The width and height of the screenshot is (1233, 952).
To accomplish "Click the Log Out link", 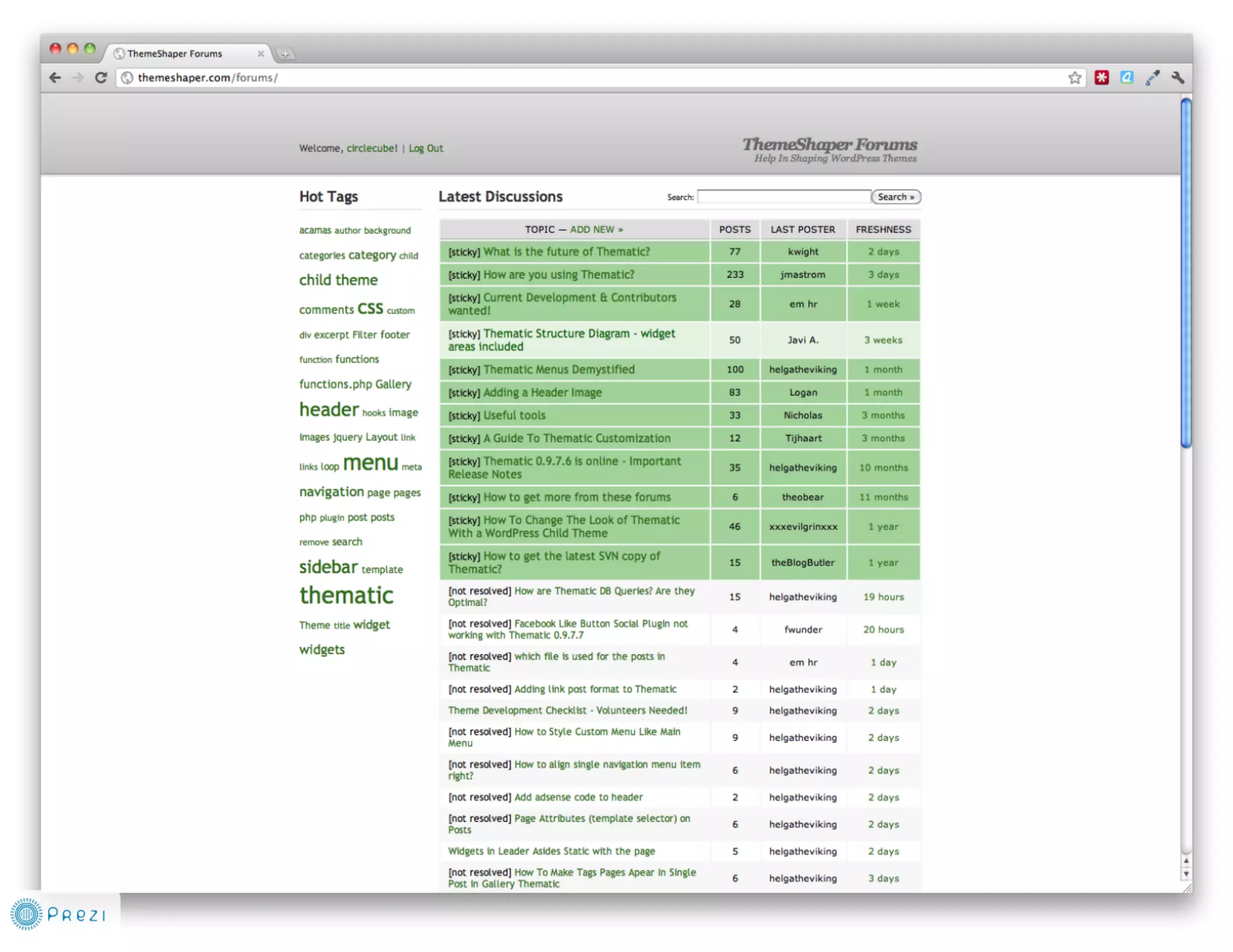I will pos(426,148).
